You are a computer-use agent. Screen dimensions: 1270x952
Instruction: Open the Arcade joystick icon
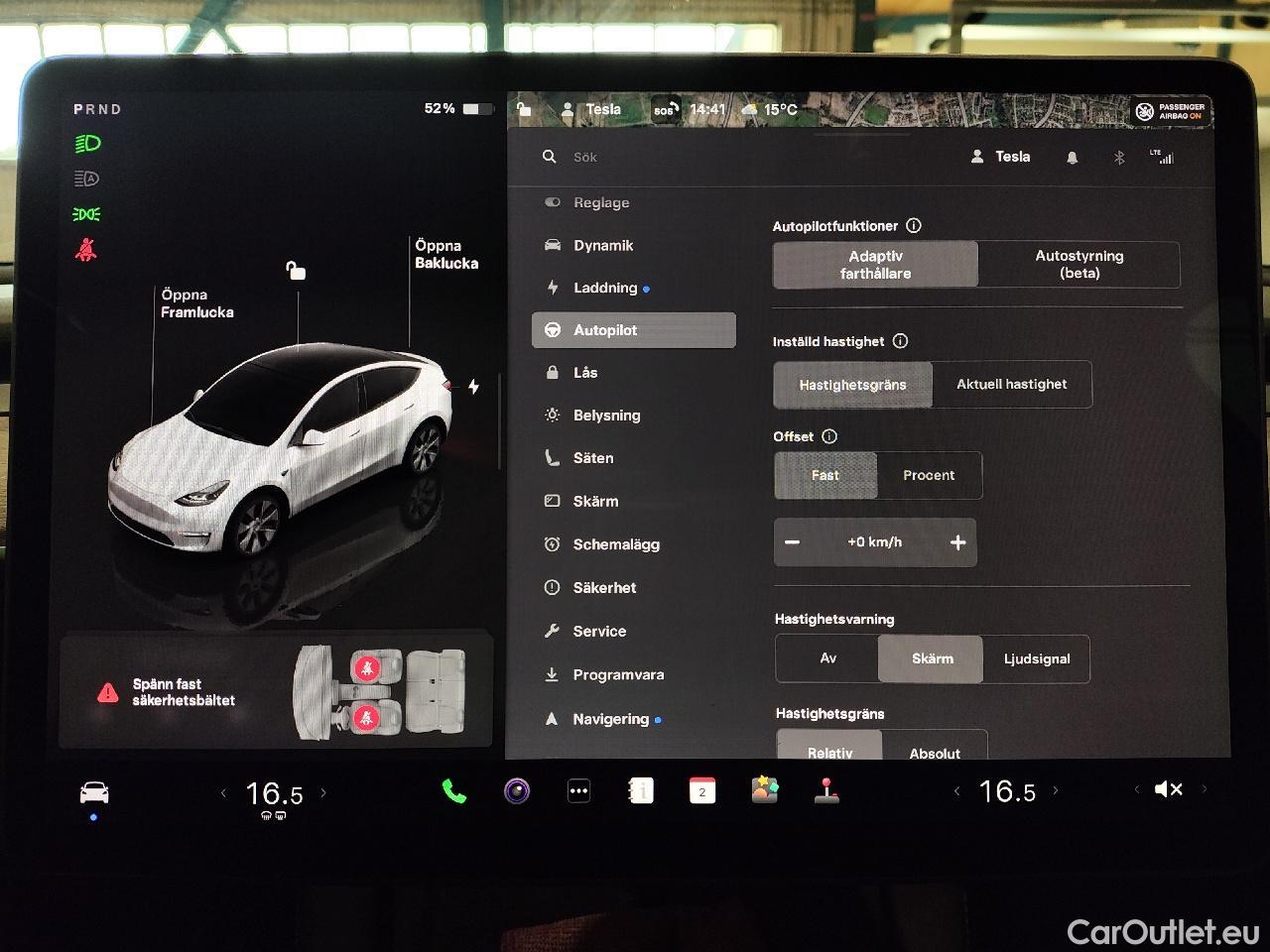[x=826, y=790]
